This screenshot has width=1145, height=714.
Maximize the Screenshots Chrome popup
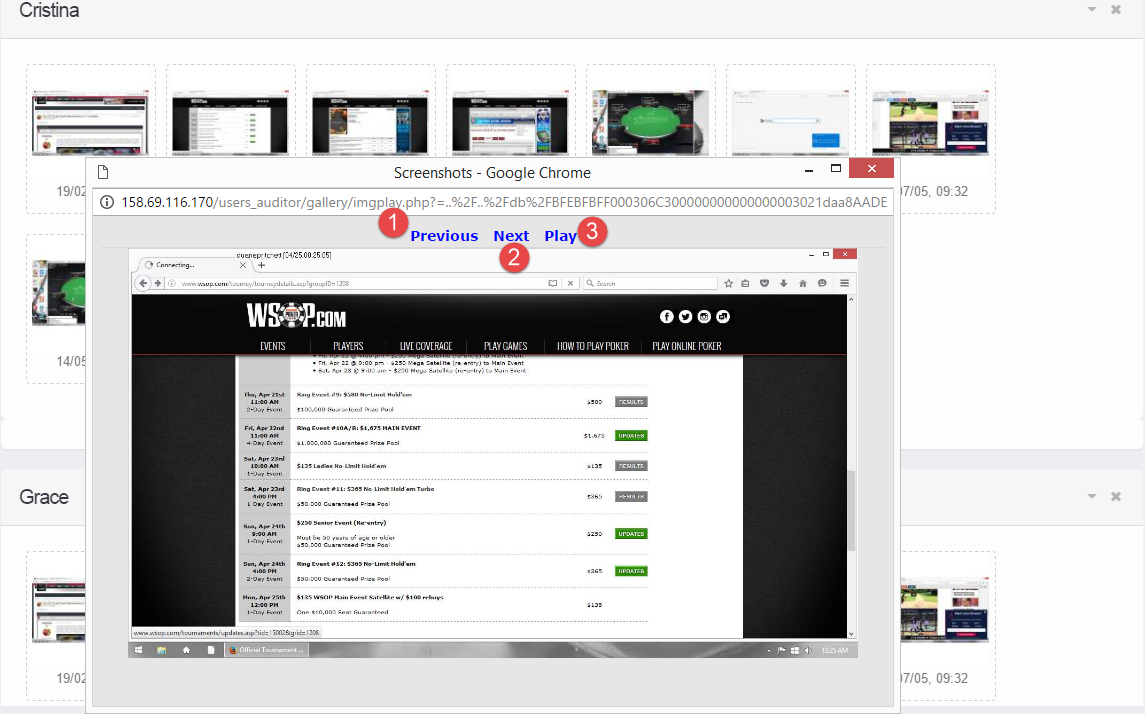click(x=836, y=169)
